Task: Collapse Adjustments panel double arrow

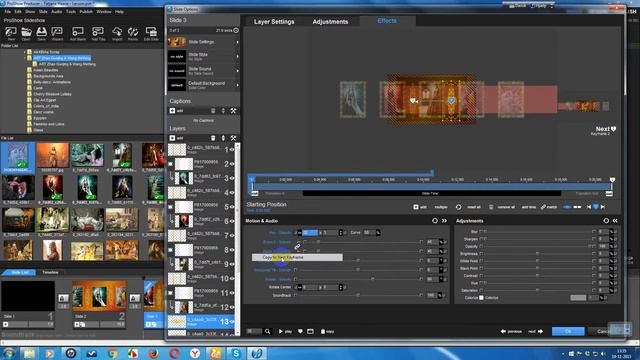Action: coord(615,221)
